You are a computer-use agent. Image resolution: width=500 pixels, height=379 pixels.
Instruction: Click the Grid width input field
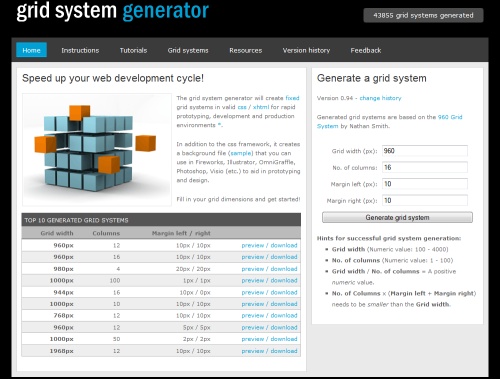tap(424, 151)
